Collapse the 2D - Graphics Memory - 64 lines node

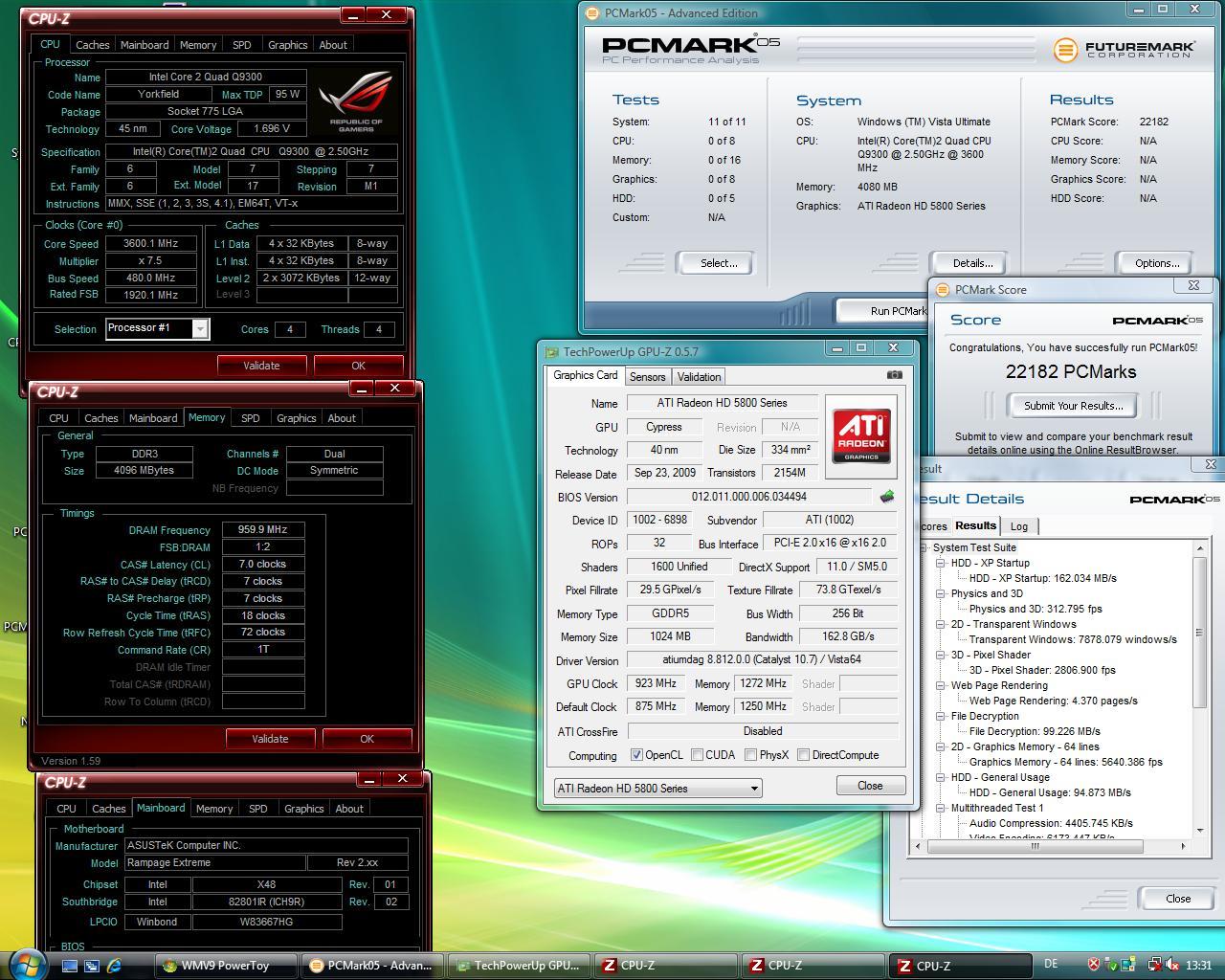(941, 746)
